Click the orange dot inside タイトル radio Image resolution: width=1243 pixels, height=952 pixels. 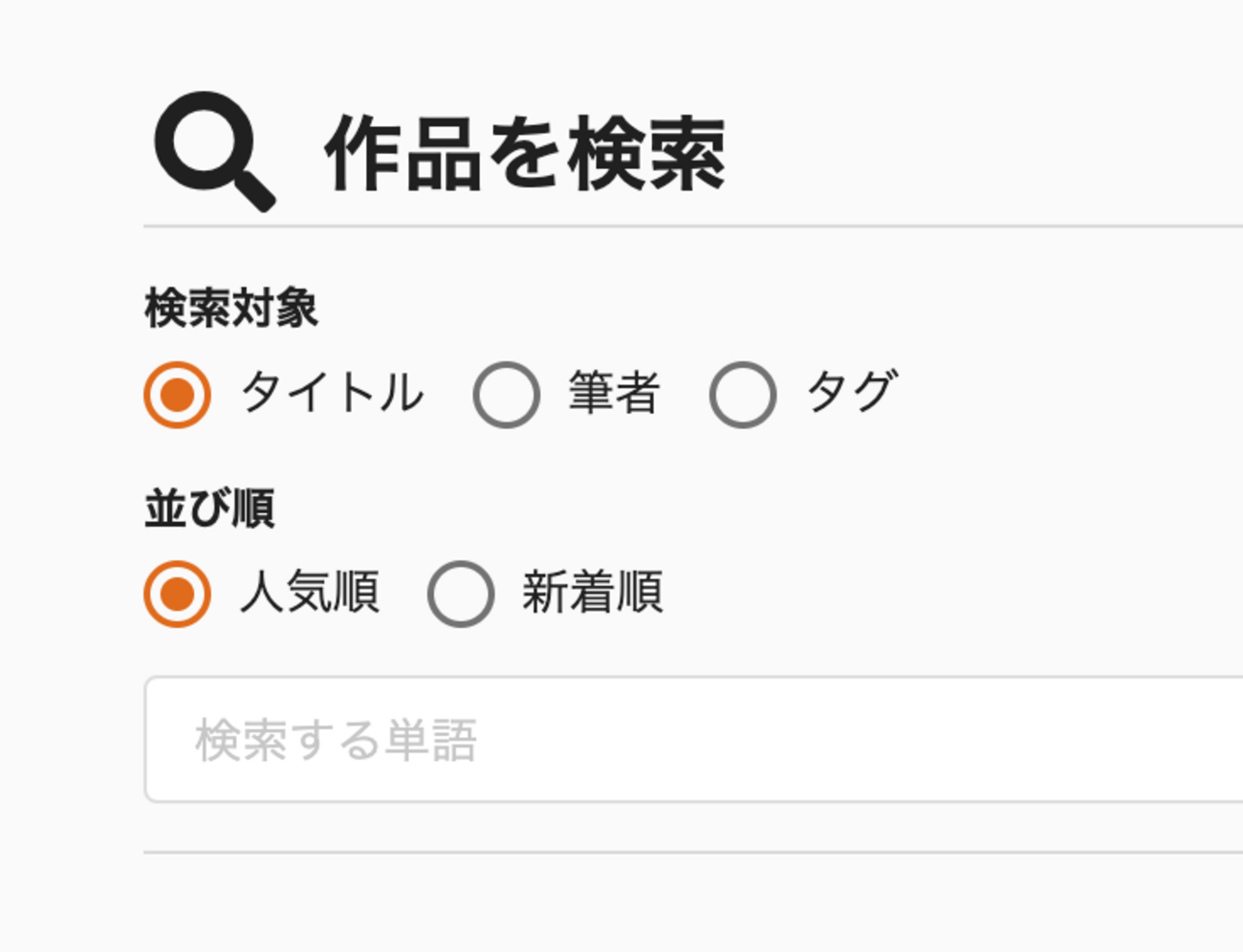[177, 395]
